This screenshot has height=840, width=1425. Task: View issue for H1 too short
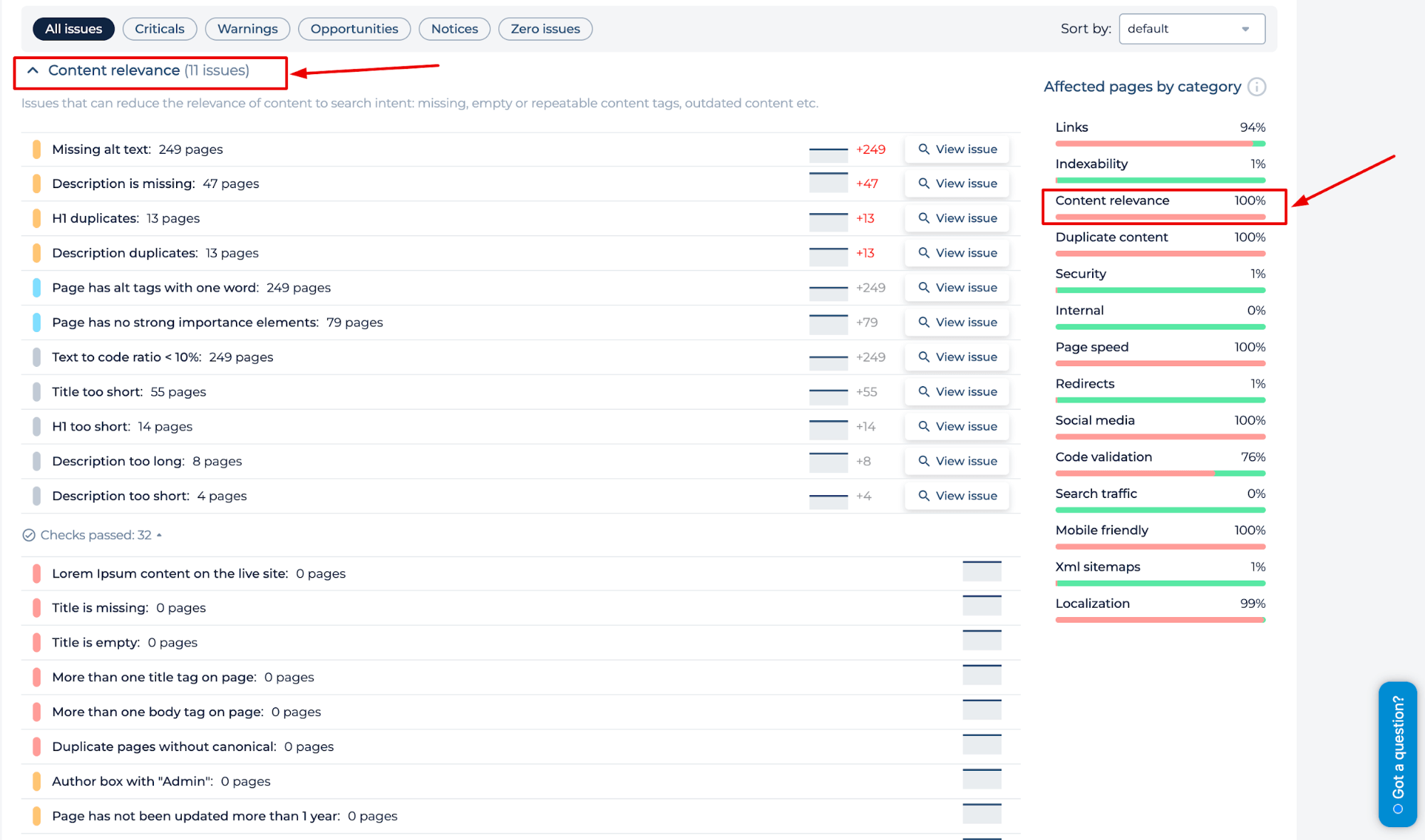[x=956, y=426]
